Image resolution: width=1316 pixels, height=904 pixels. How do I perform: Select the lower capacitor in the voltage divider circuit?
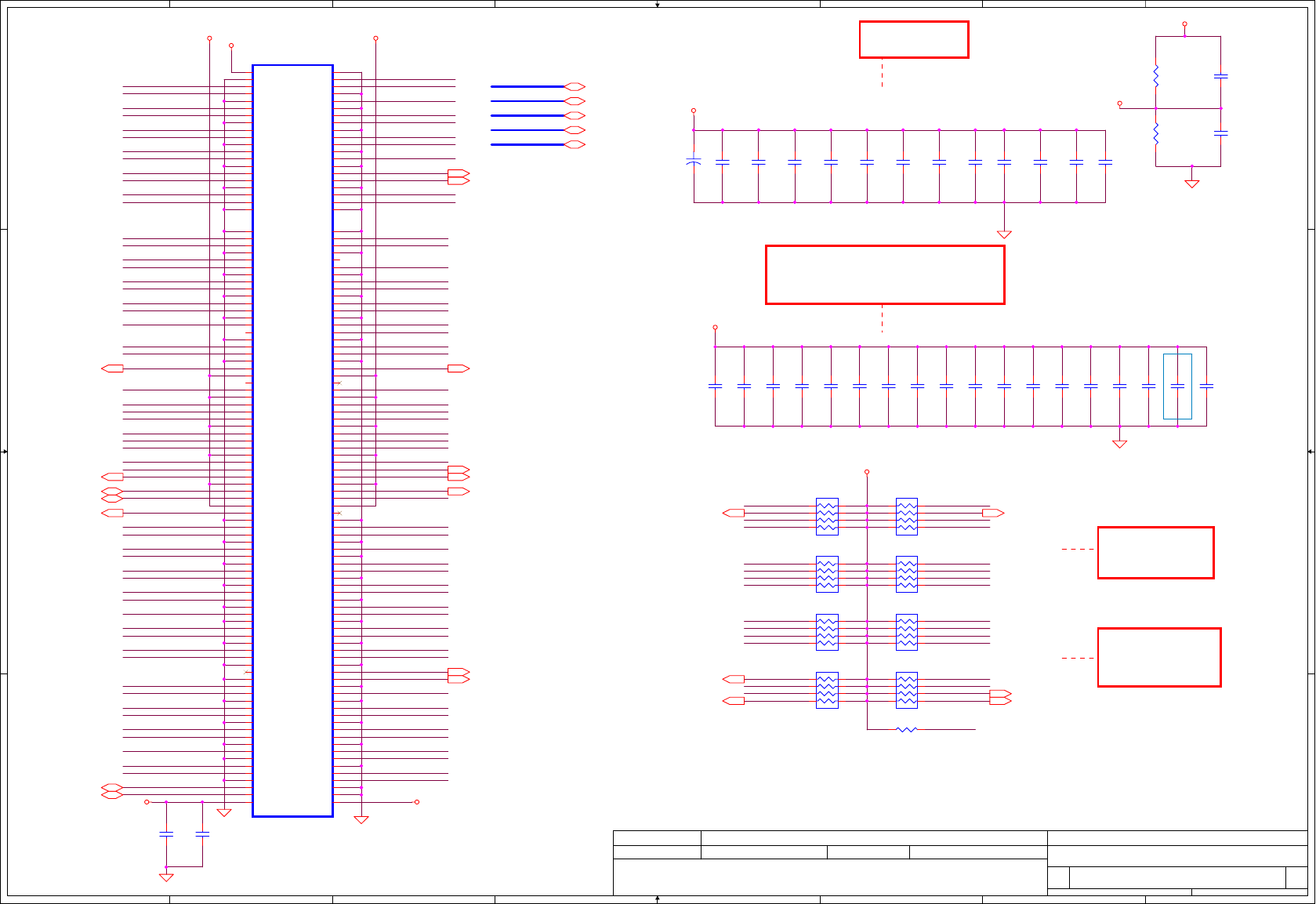[1220, 133]
